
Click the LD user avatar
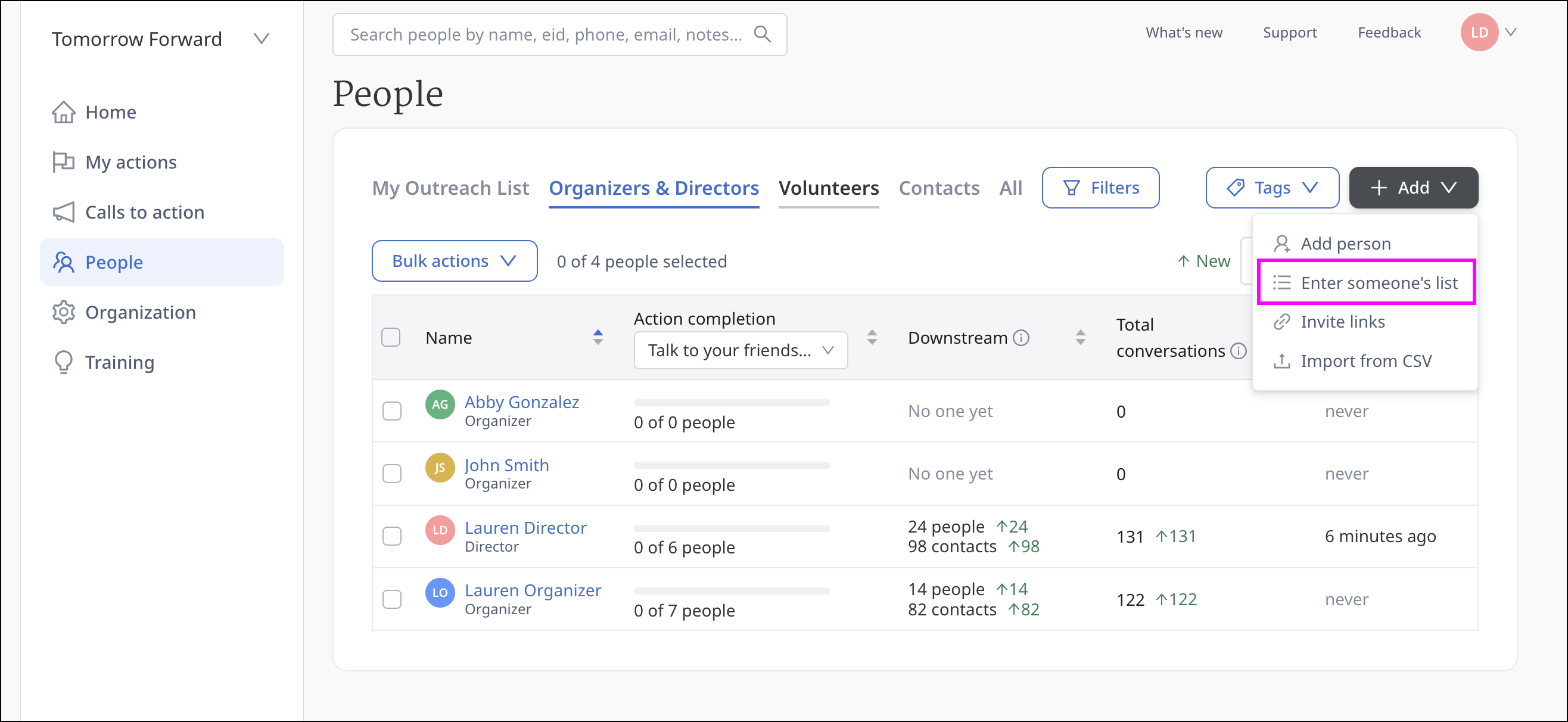click(x=1479, y=32)
